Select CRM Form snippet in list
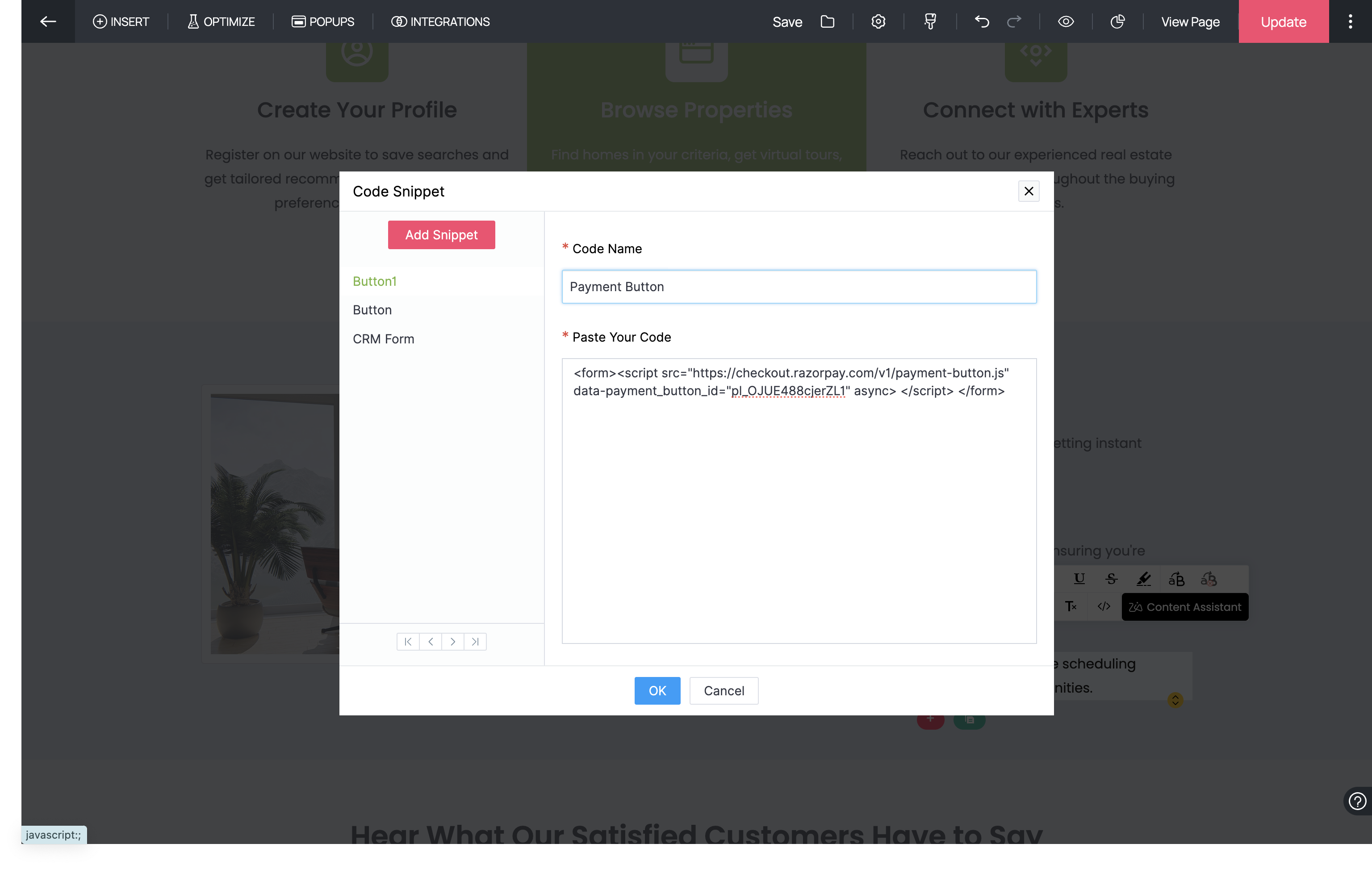This screenshot has width=1372, height=869. point(384,339)
